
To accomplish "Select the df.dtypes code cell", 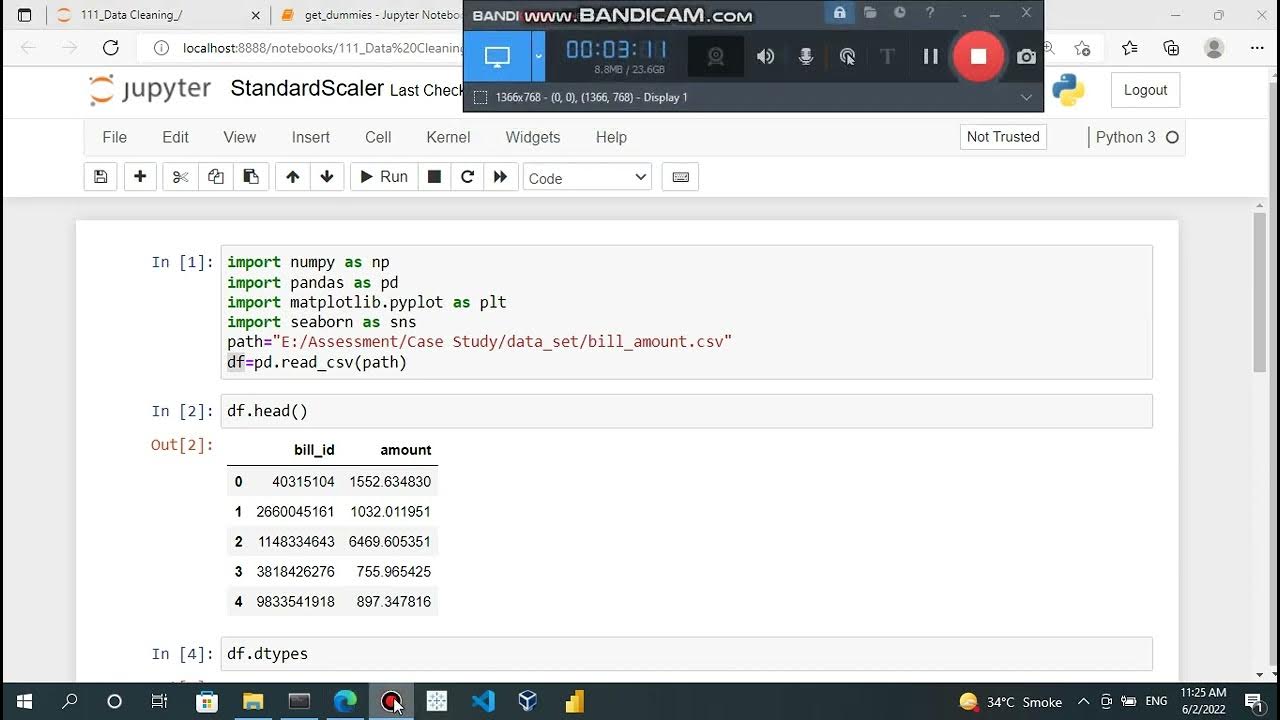I will [x=686, y=653].
